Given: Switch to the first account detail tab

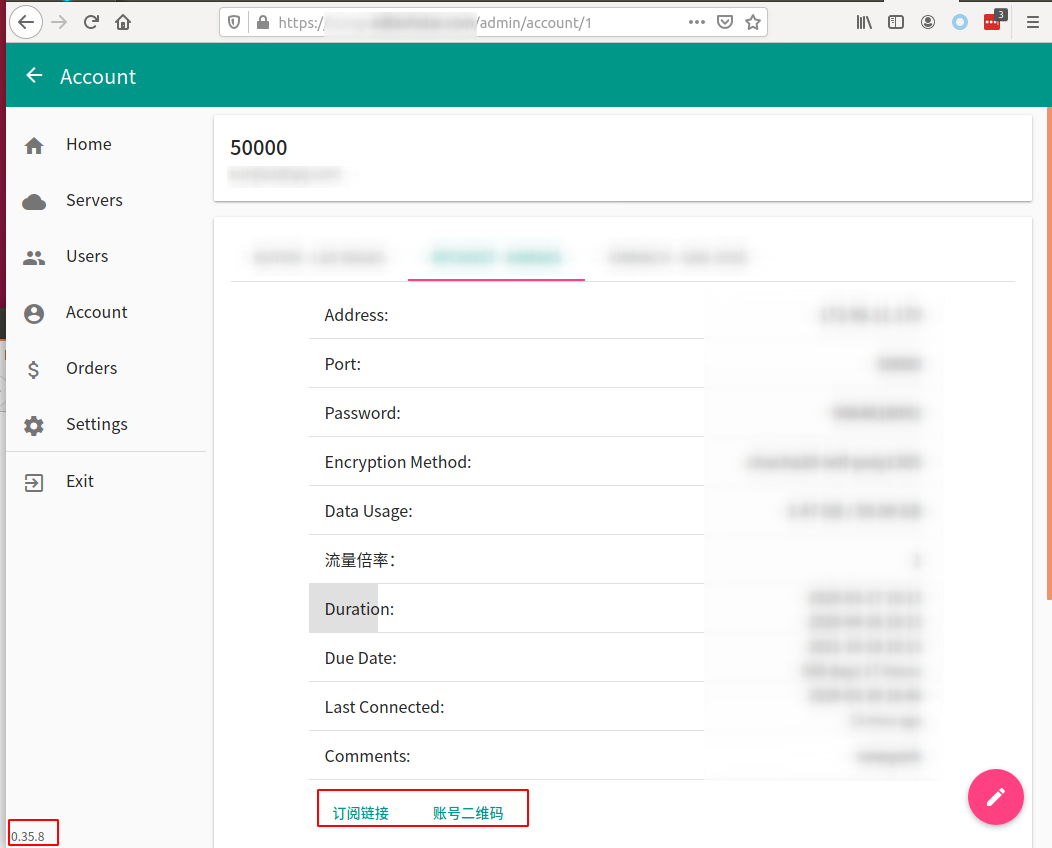Looking at the screenshot, I should tap(319, 257).
